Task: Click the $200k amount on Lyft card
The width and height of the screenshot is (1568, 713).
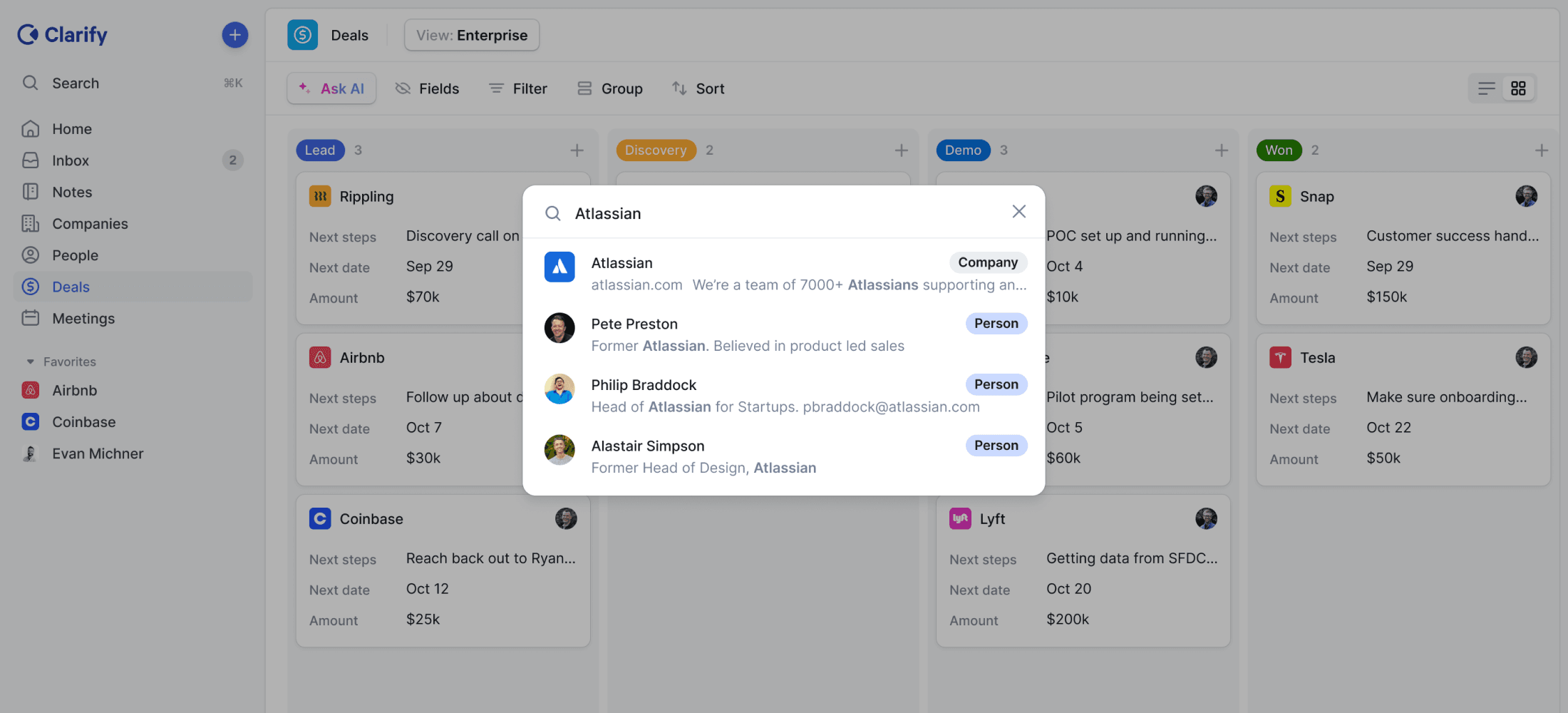Action: (x=1068, y=619)
